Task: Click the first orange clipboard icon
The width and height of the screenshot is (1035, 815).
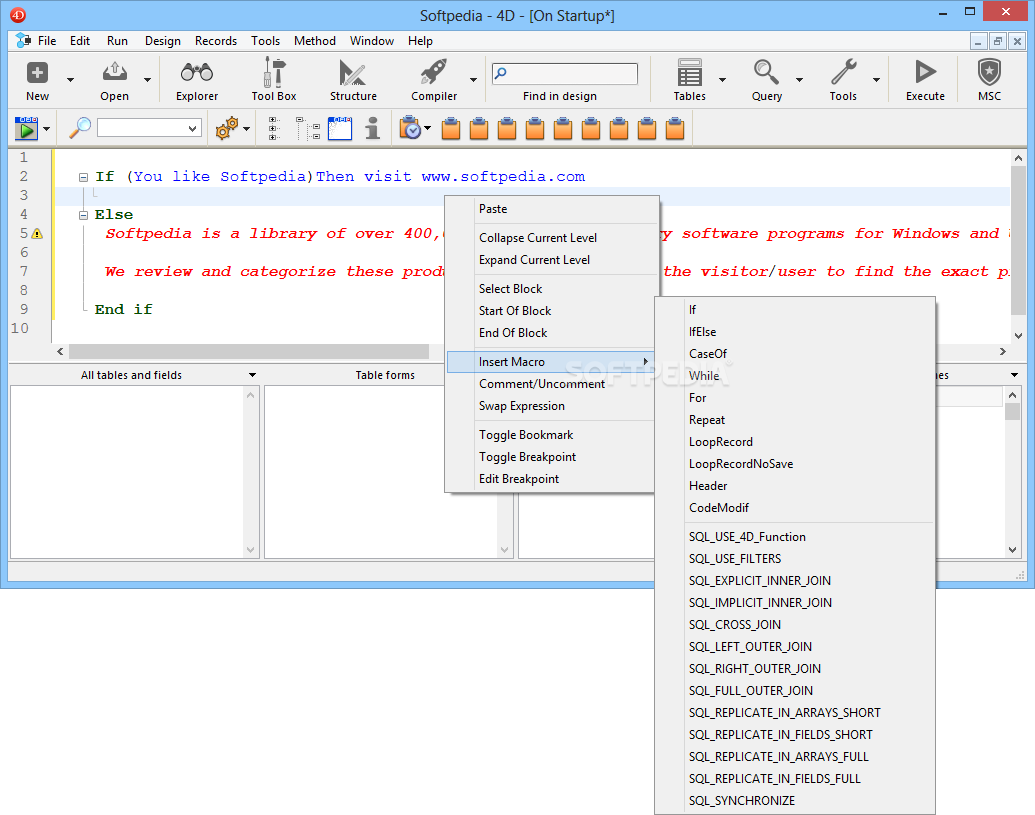Action: (451, 128)
